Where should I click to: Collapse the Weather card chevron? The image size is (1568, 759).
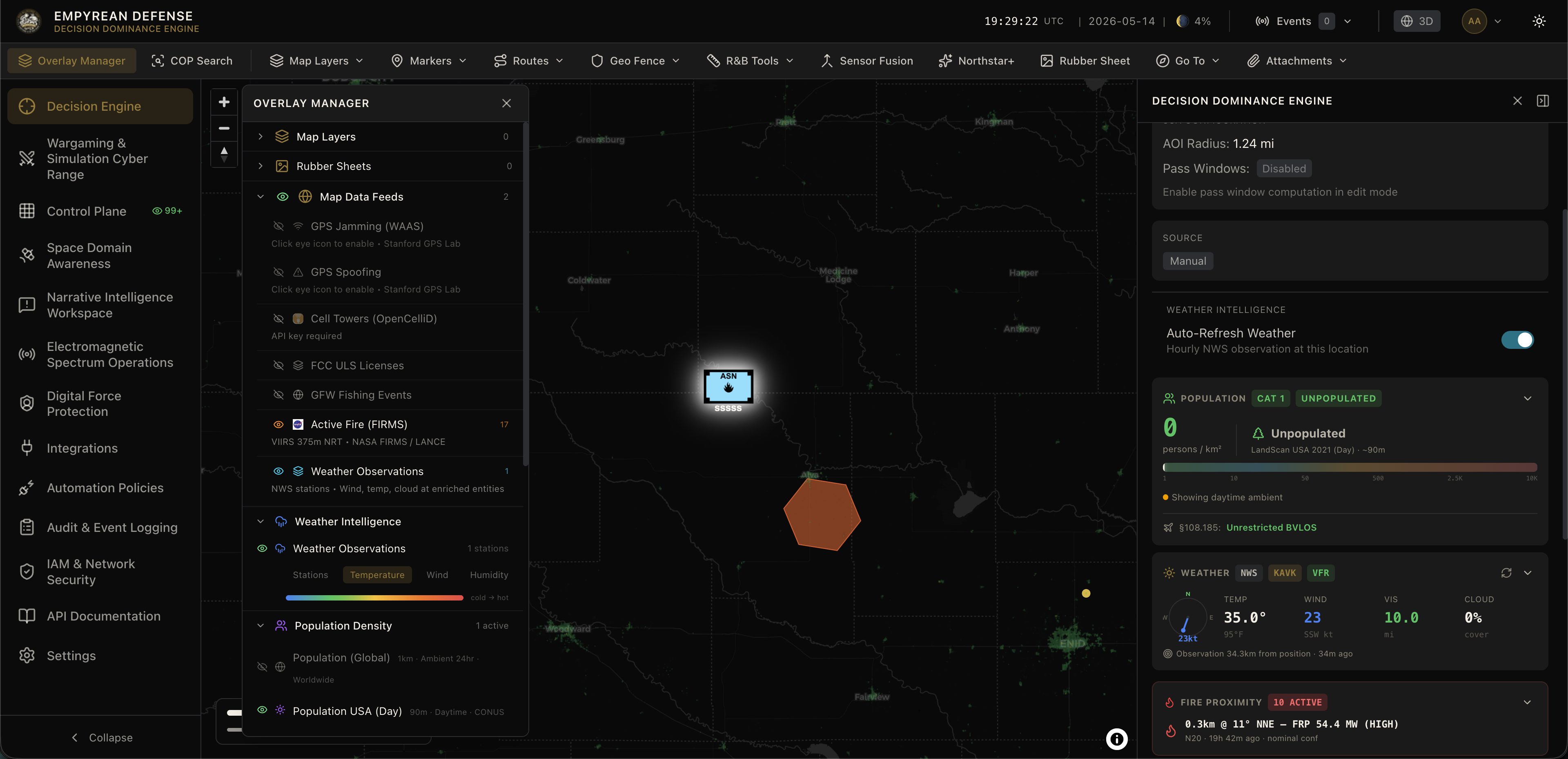[1527, 573]
